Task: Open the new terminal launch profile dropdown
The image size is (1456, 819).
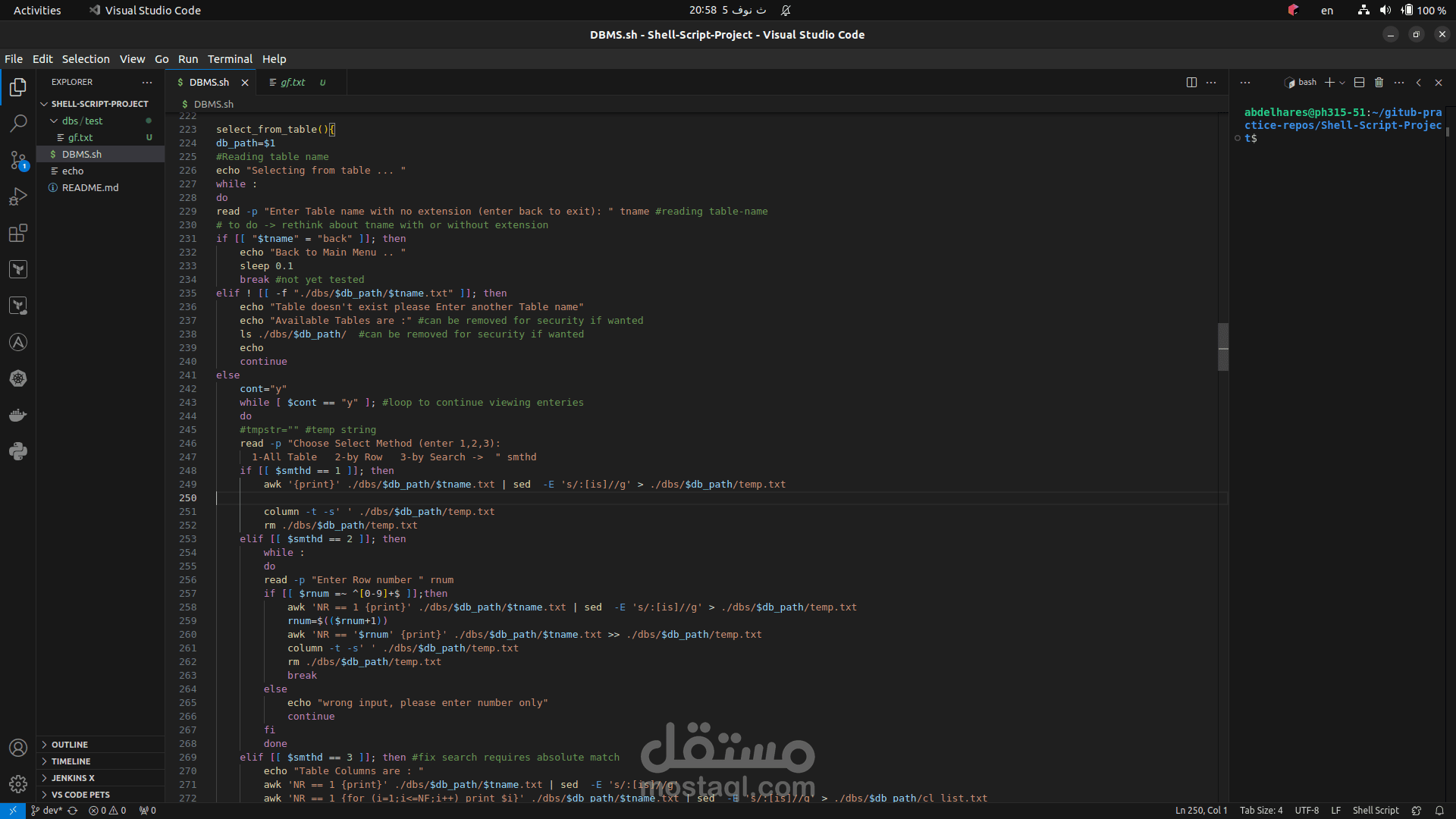Action: pyautogui.click(x=1342, y=82)
